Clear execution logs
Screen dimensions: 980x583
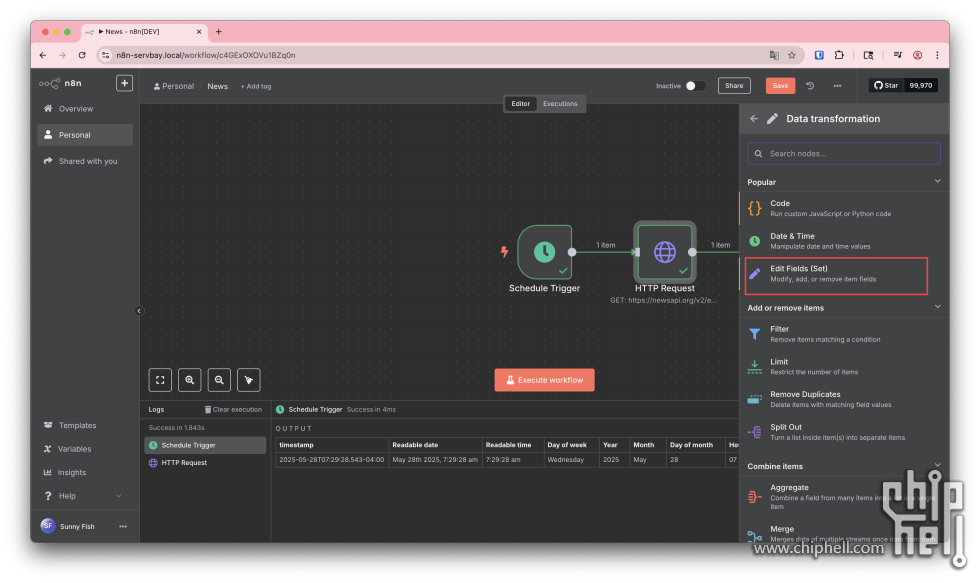coord(233,410)
